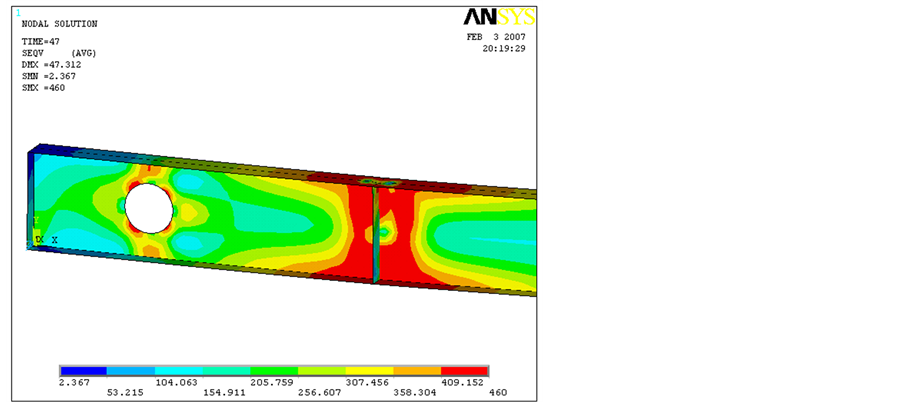The height and width of the screenshot is (402, 902).
Task: Select the TIME=47 label
Action: (41, 41)
